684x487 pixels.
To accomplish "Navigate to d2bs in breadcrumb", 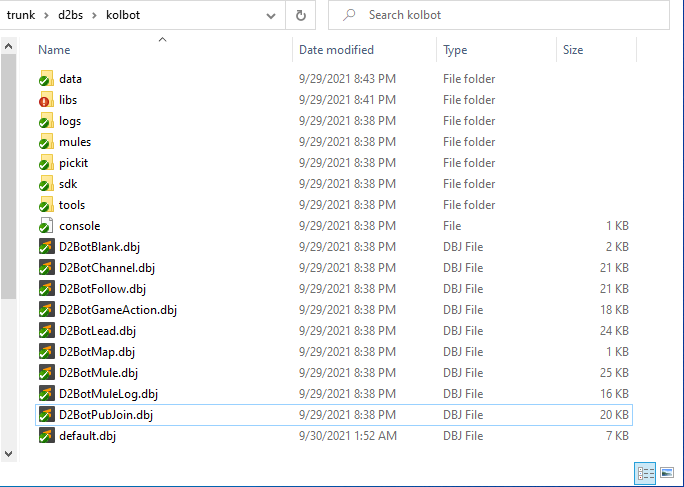I will 70,15.
